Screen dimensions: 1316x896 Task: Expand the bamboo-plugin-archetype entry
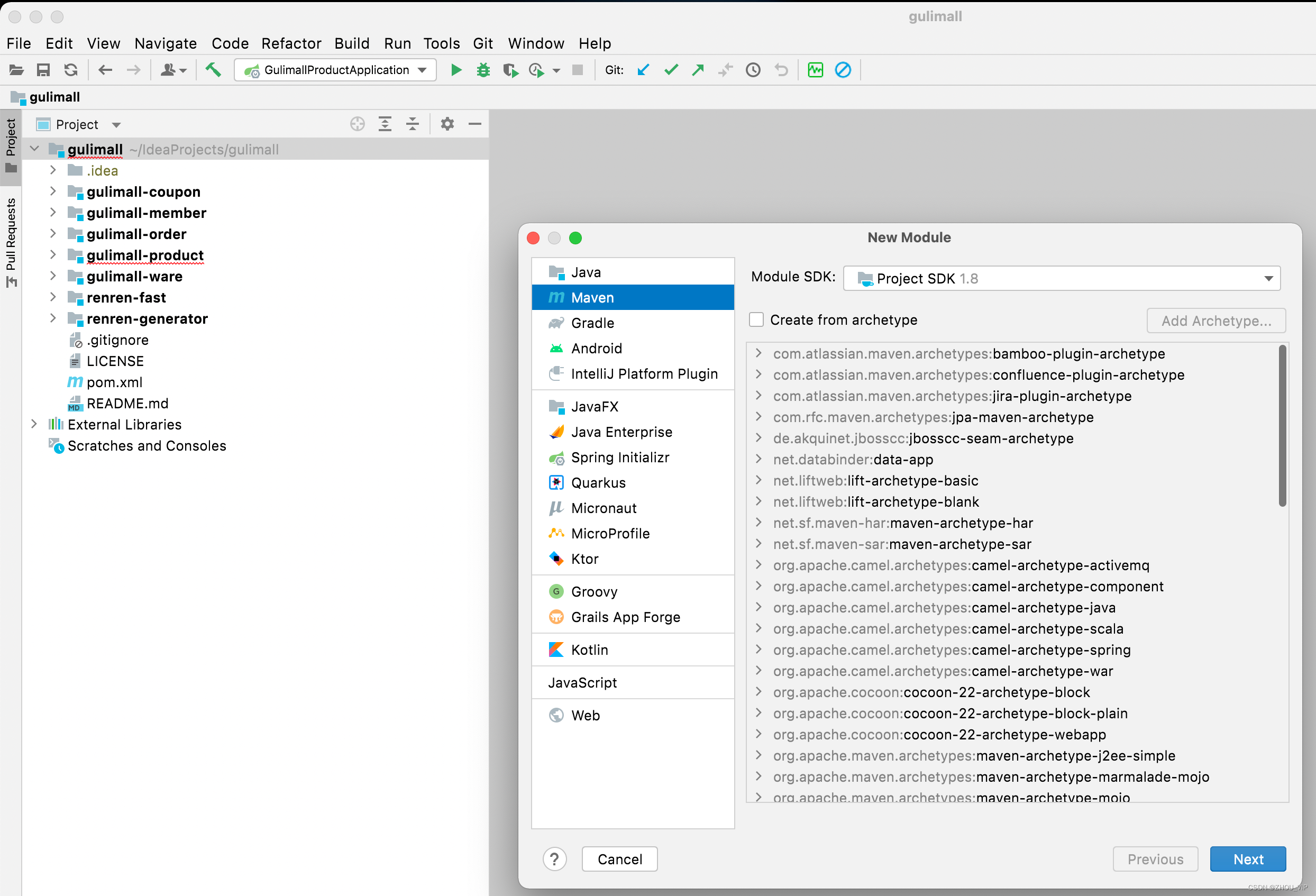click(759, 353)
